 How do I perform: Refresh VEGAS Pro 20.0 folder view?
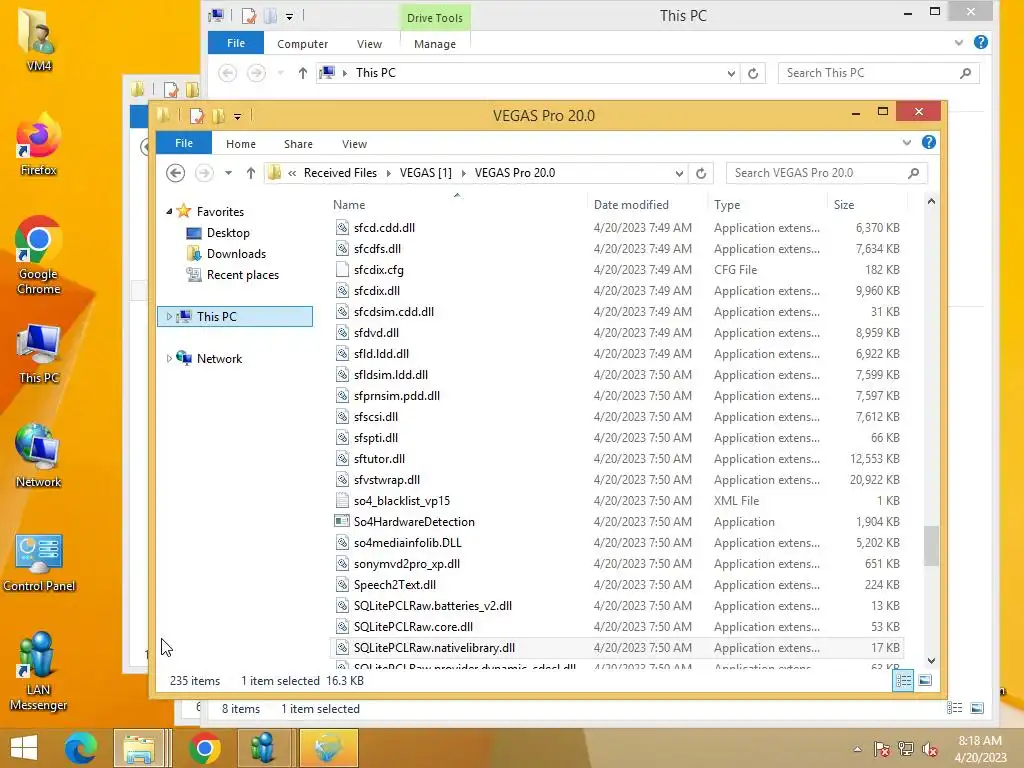(x=701, y=173)
